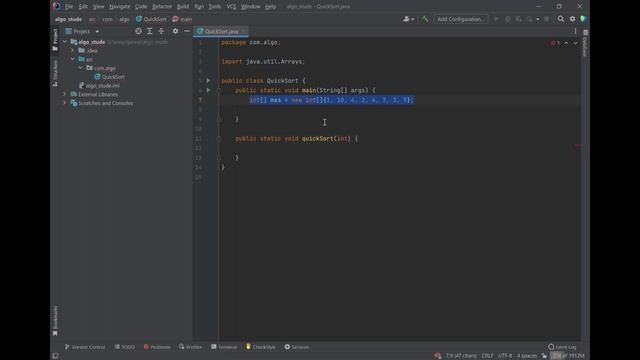Click greyed Run arrow in toolbar
The width and height of the screenshot is (640, 360).
tap(496, 19)
